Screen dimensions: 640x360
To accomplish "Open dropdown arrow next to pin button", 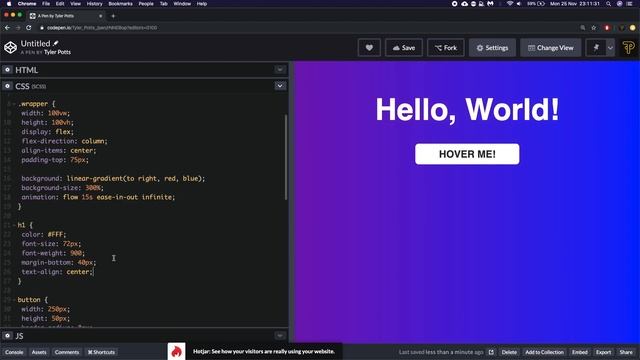I will pyautogui.click(x=610, y=48).
